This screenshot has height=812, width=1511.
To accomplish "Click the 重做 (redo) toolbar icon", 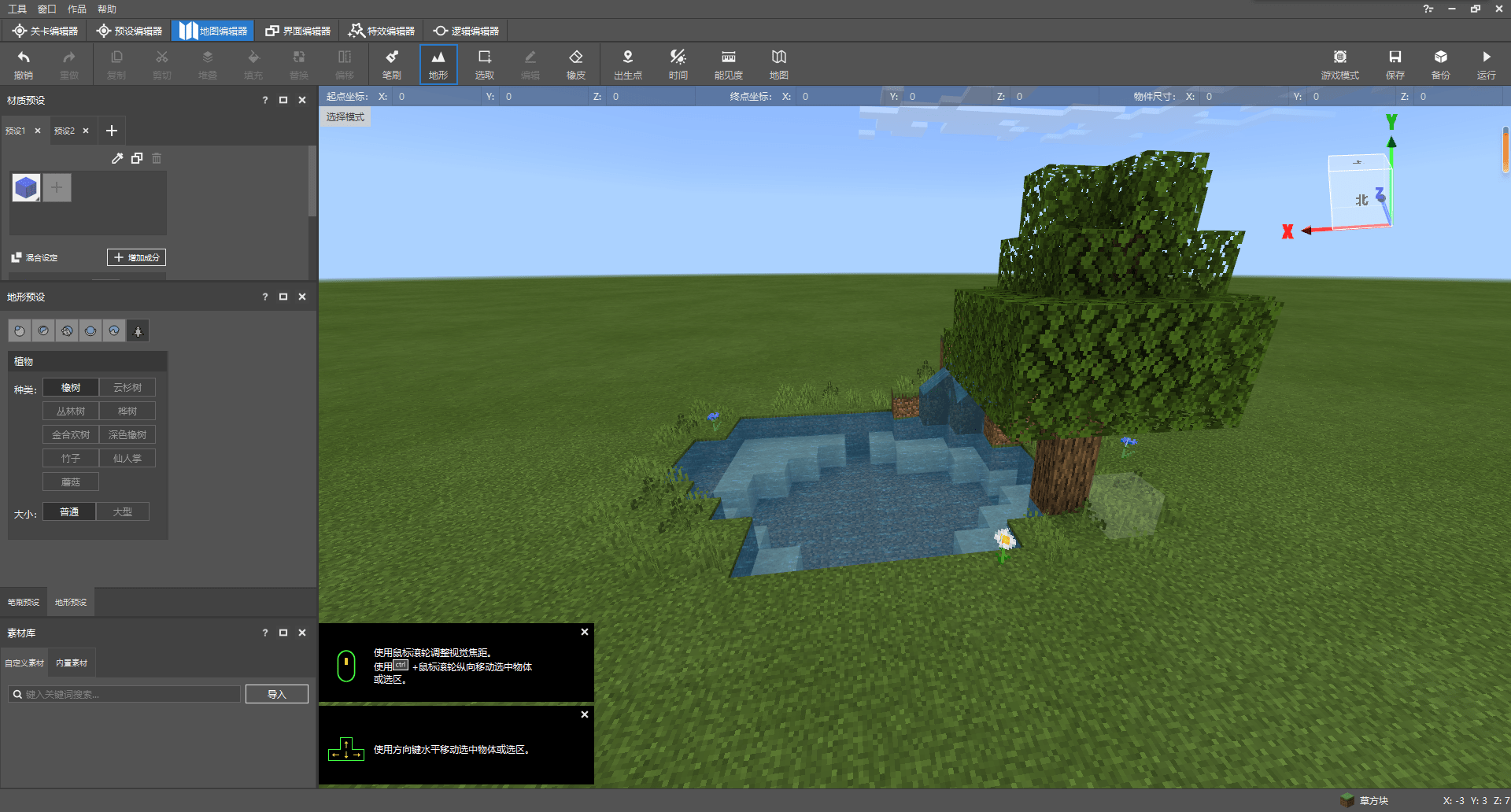I will tap(69, 64).
